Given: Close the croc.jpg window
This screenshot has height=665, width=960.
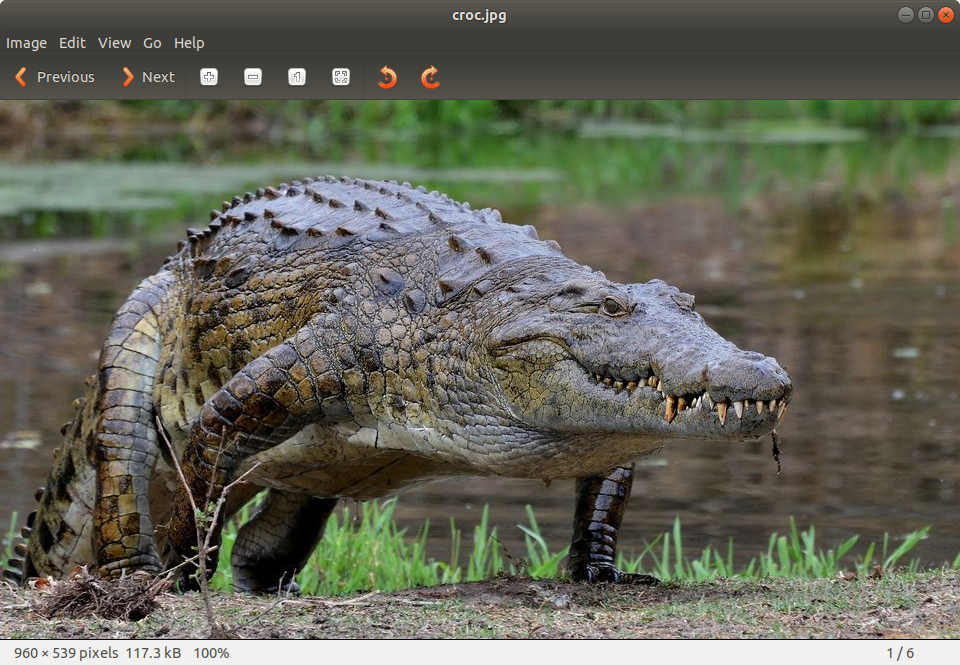Looking at the screenshot, I should [x=945, y=14].
